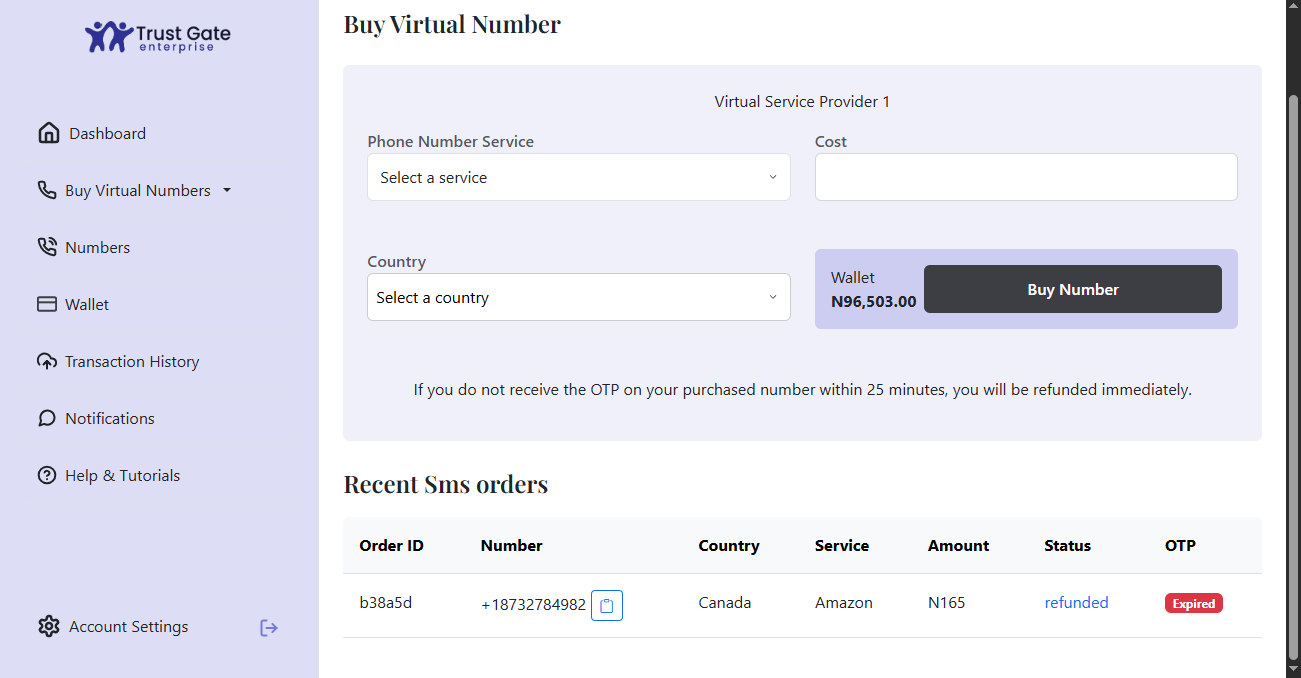Click the red Expired OTP badge
The height and width of the screenshot is (678, 1301).
pos(1193,603)
